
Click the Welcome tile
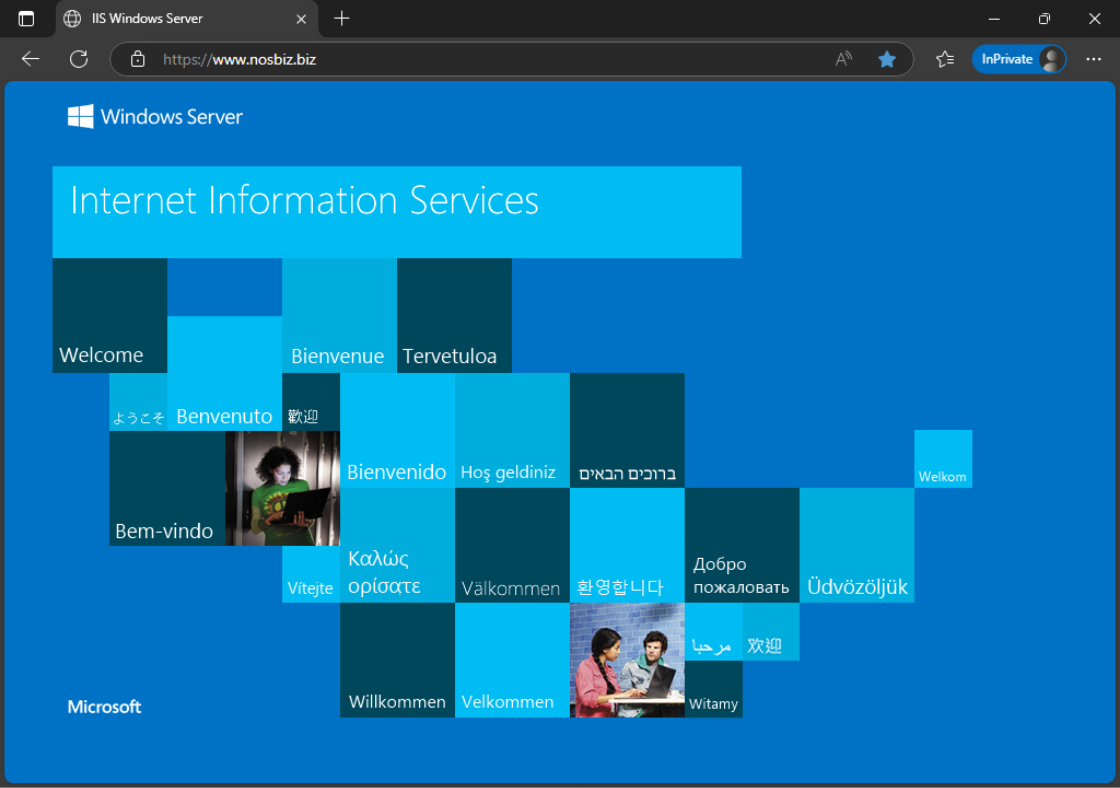(x=109, y=315)
